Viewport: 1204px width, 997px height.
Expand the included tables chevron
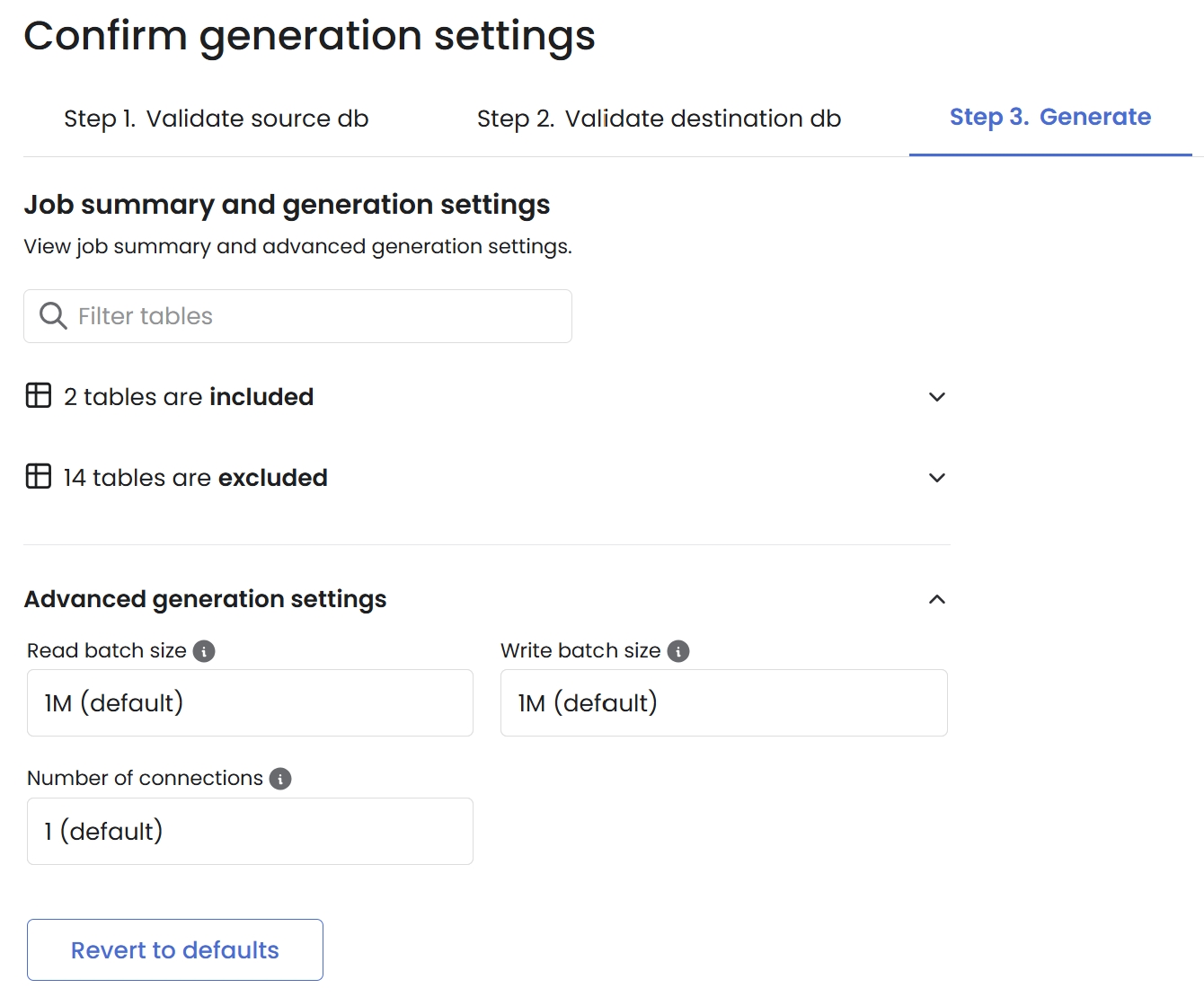936,397
